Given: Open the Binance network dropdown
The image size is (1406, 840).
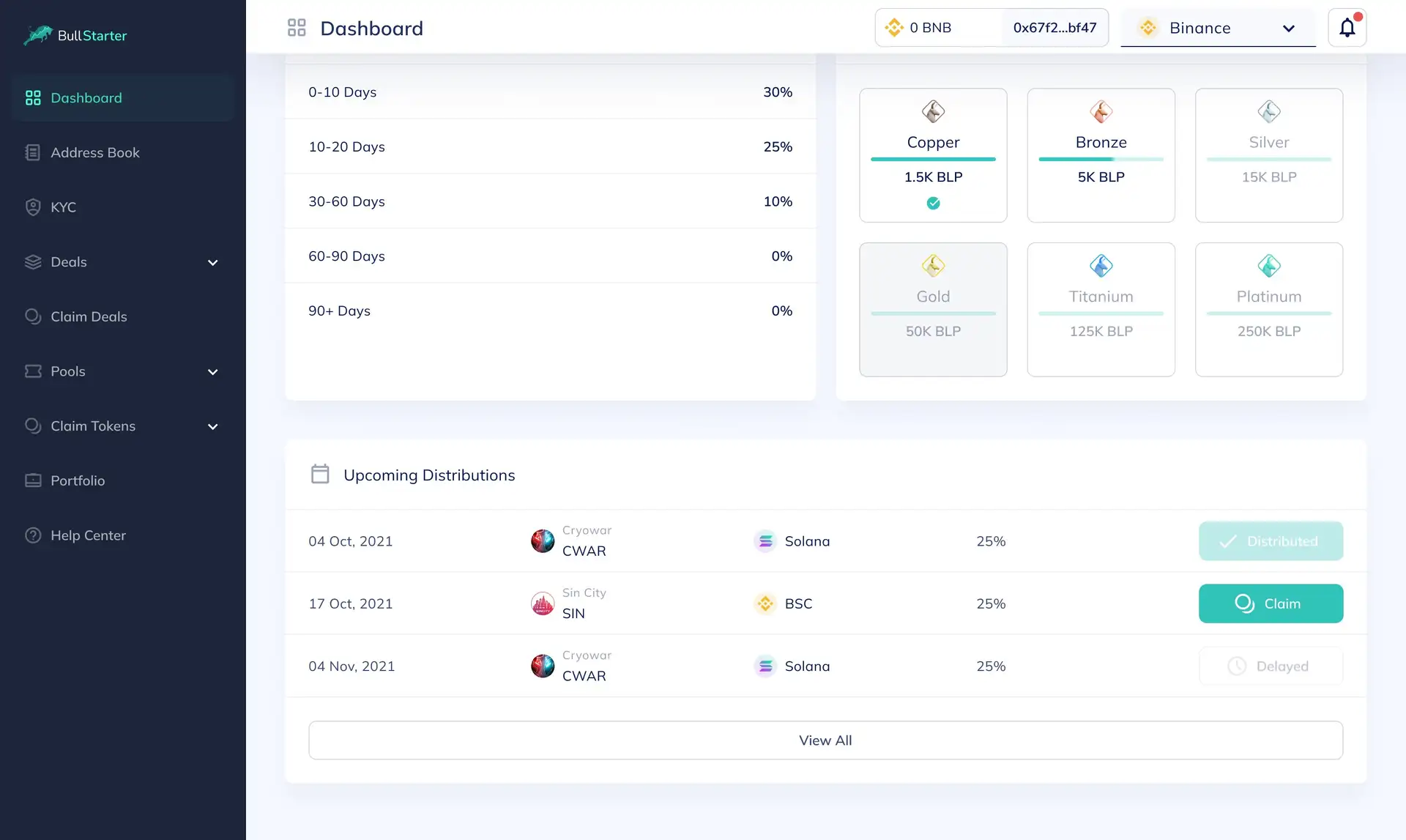Looking at the screenshot, I should point(1217,28).
